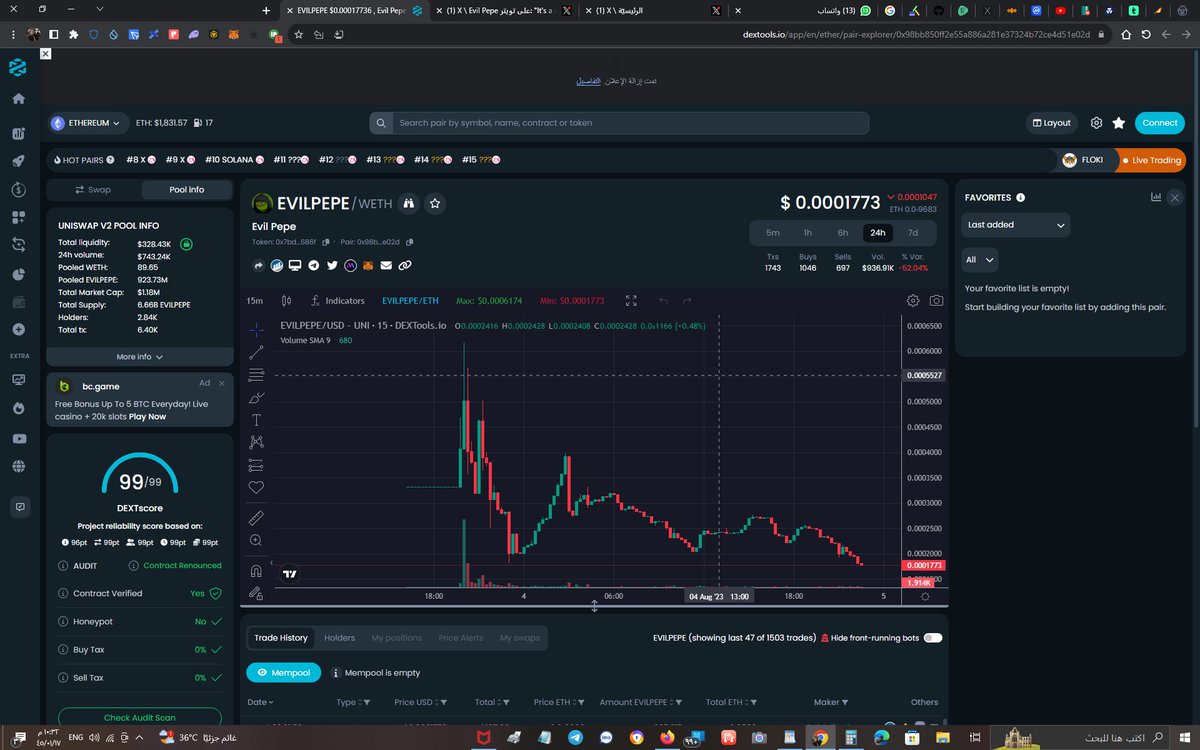Select the 1h stats interval
The width and height of the screenshot is (1200, 750).
(807, 233)
